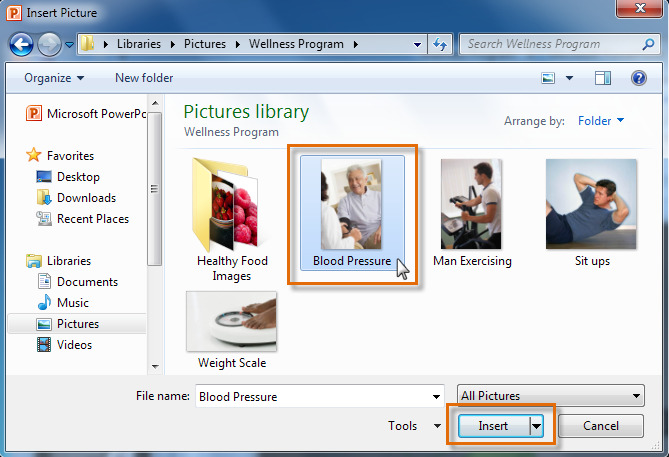
Task: Open the Music library
Action: 73,303
